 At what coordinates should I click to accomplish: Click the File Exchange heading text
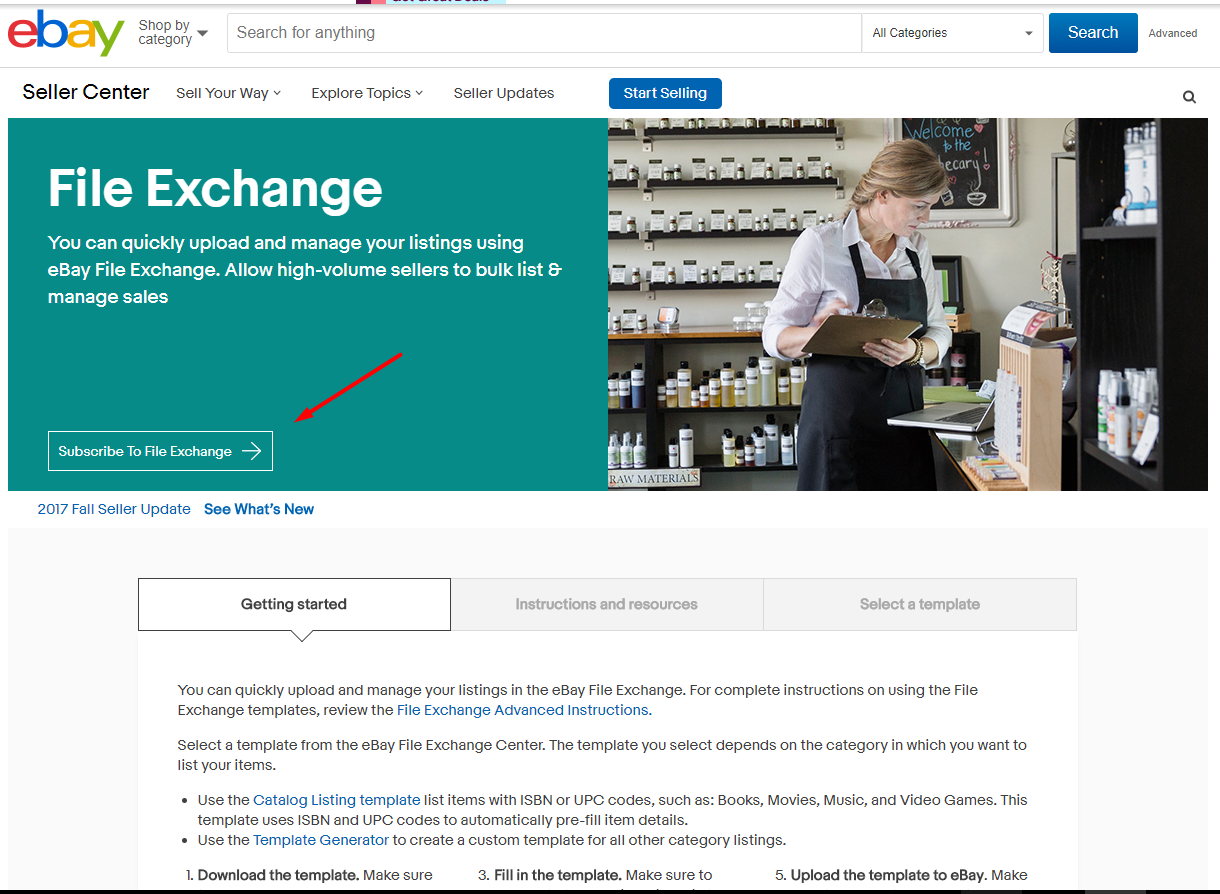215,188
